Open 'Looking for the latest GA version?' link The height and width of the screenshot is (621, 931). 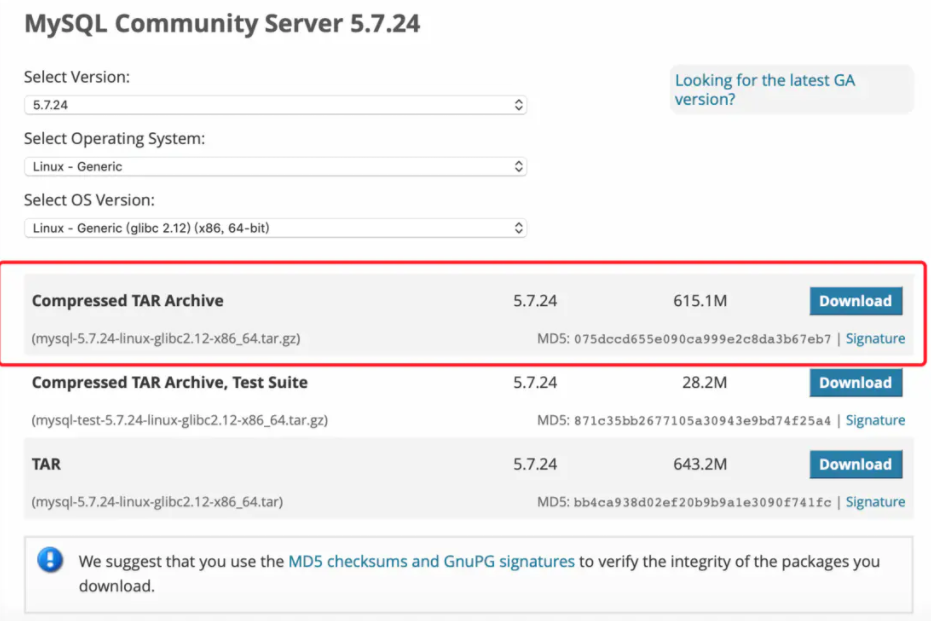pyautogui.click(x=764, y=90)
